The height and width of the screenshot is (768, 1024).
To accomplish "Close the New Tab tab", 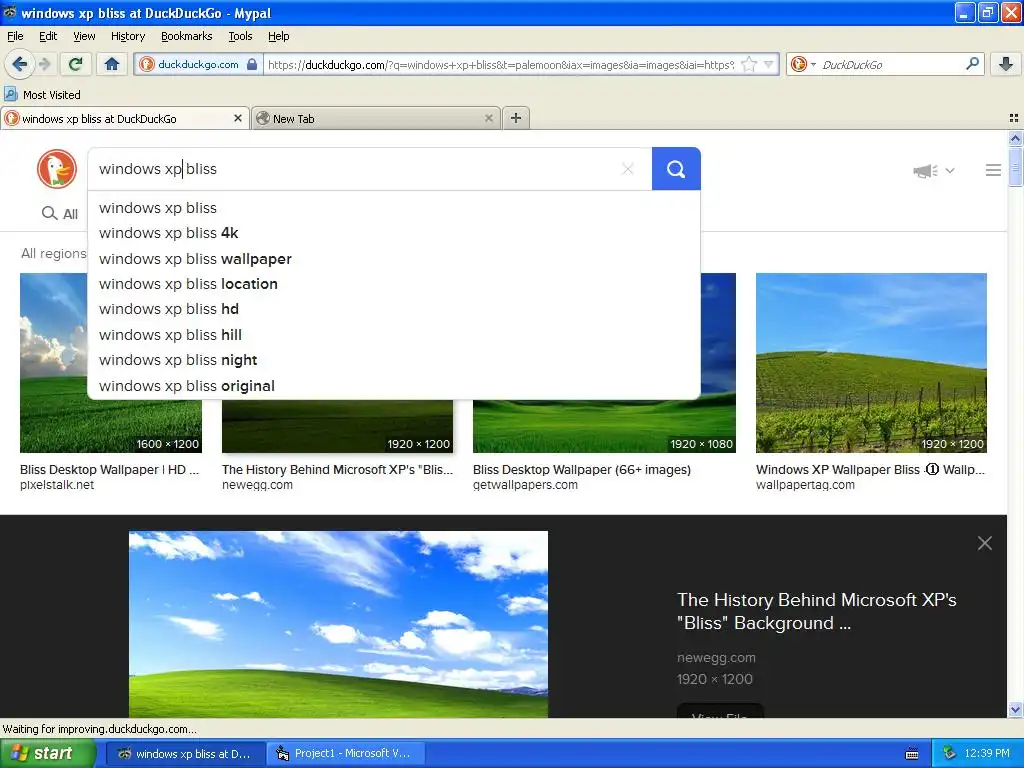I will (x=488, y=118).
